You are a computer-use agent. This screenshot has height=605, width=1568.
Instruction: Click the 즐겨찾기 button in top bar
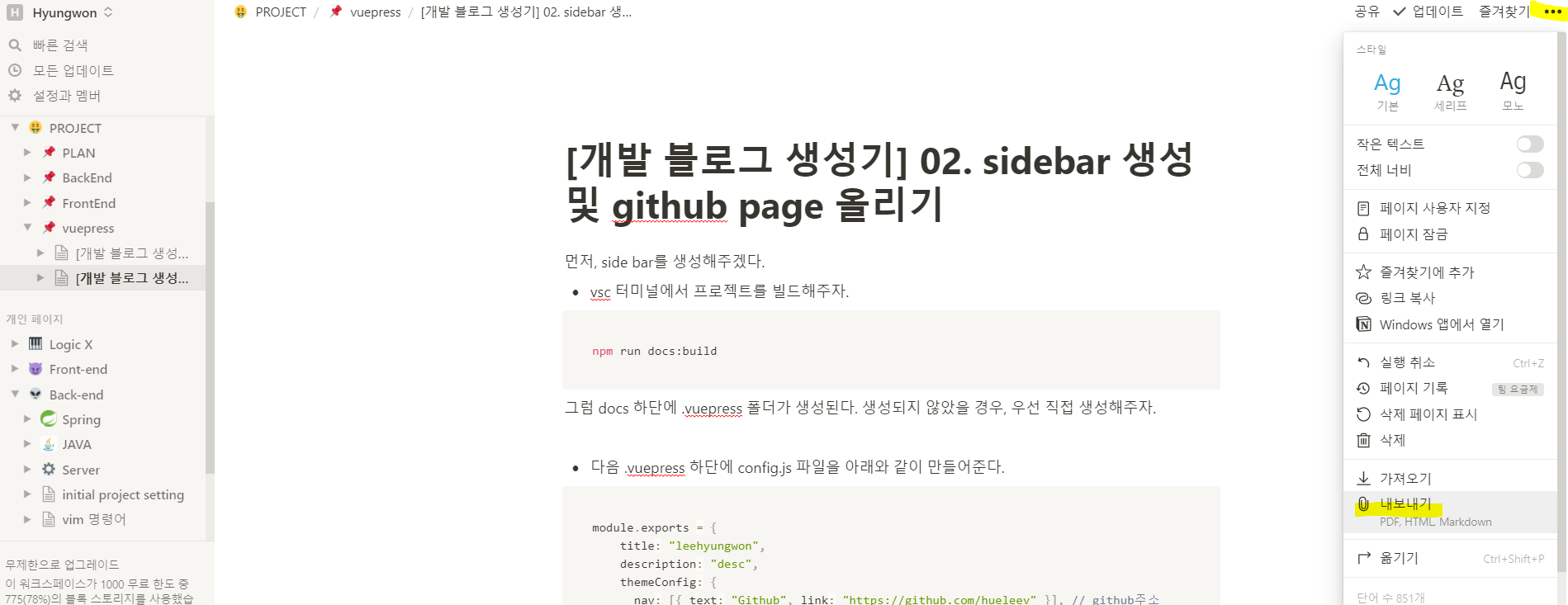(x=1504, y=12)
